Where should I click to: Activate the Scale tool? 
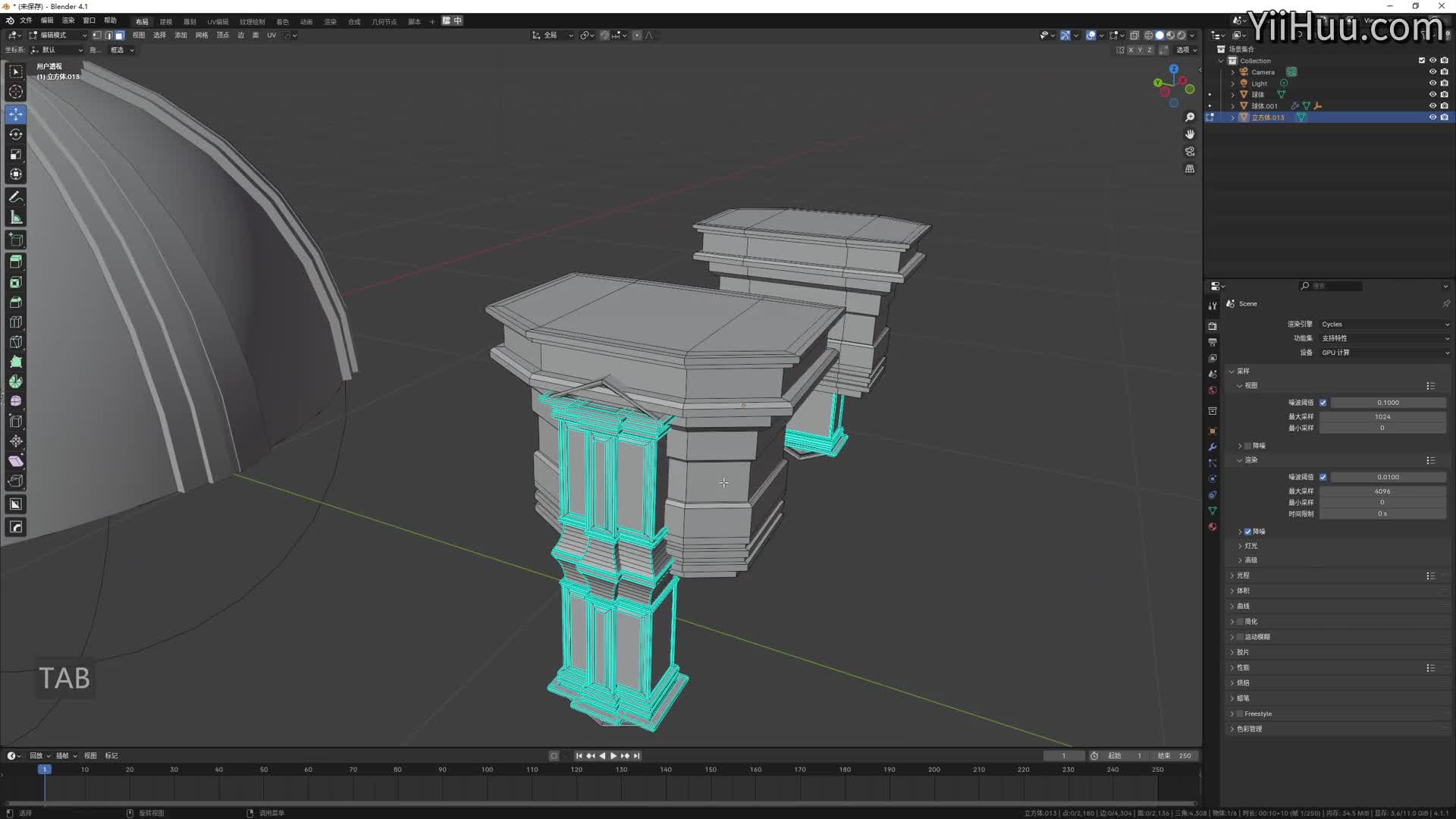[x=15, y=154]
